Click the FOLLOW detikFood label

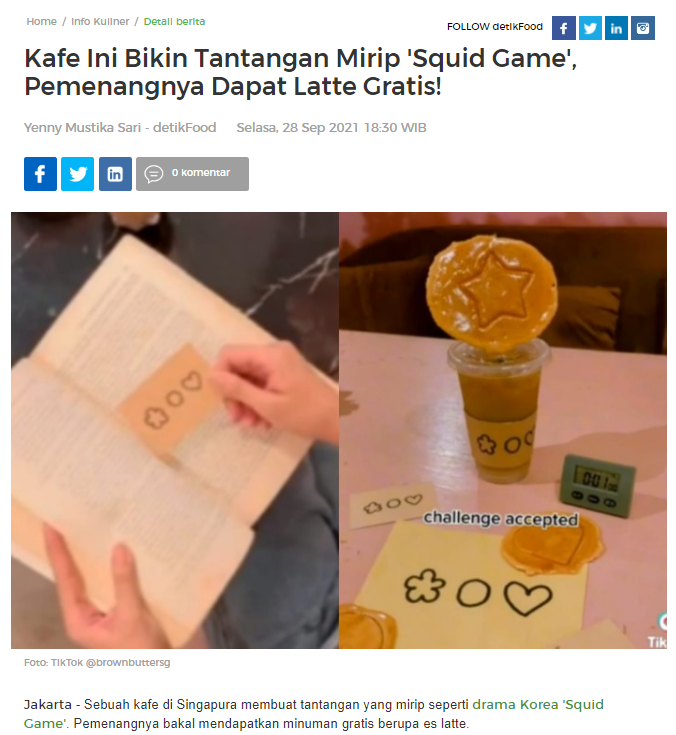(x=495, y=27)
